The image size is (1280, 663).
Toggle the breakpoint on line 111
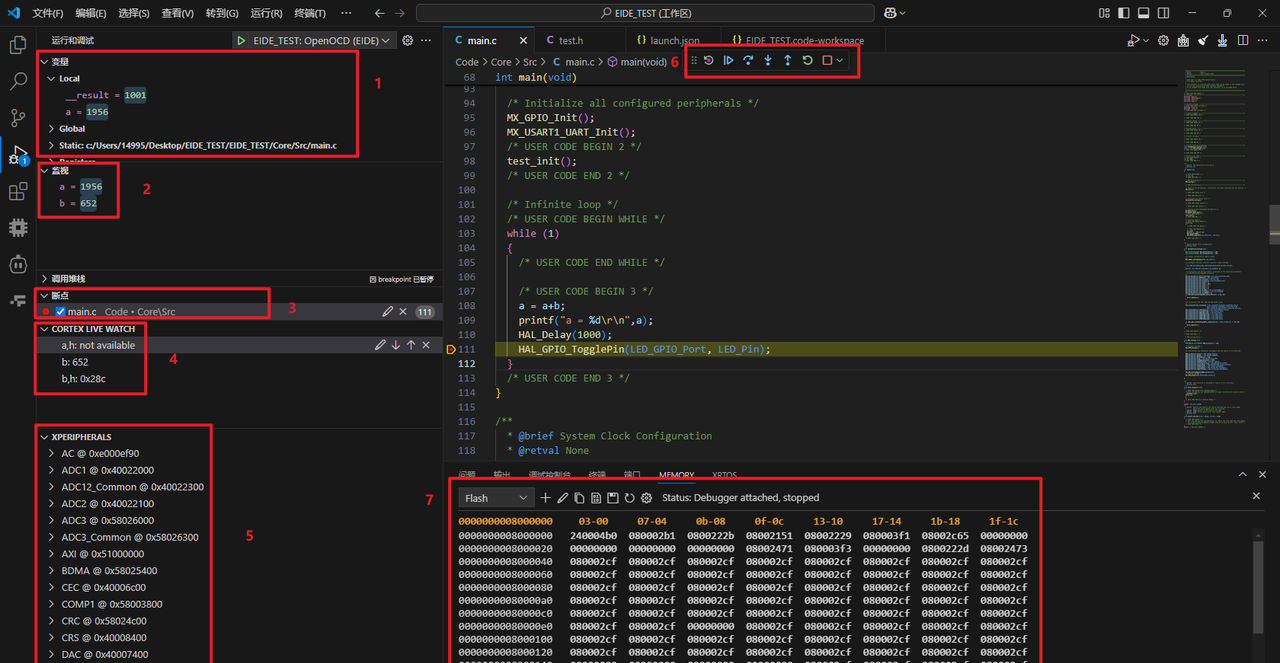coord(450,349)
